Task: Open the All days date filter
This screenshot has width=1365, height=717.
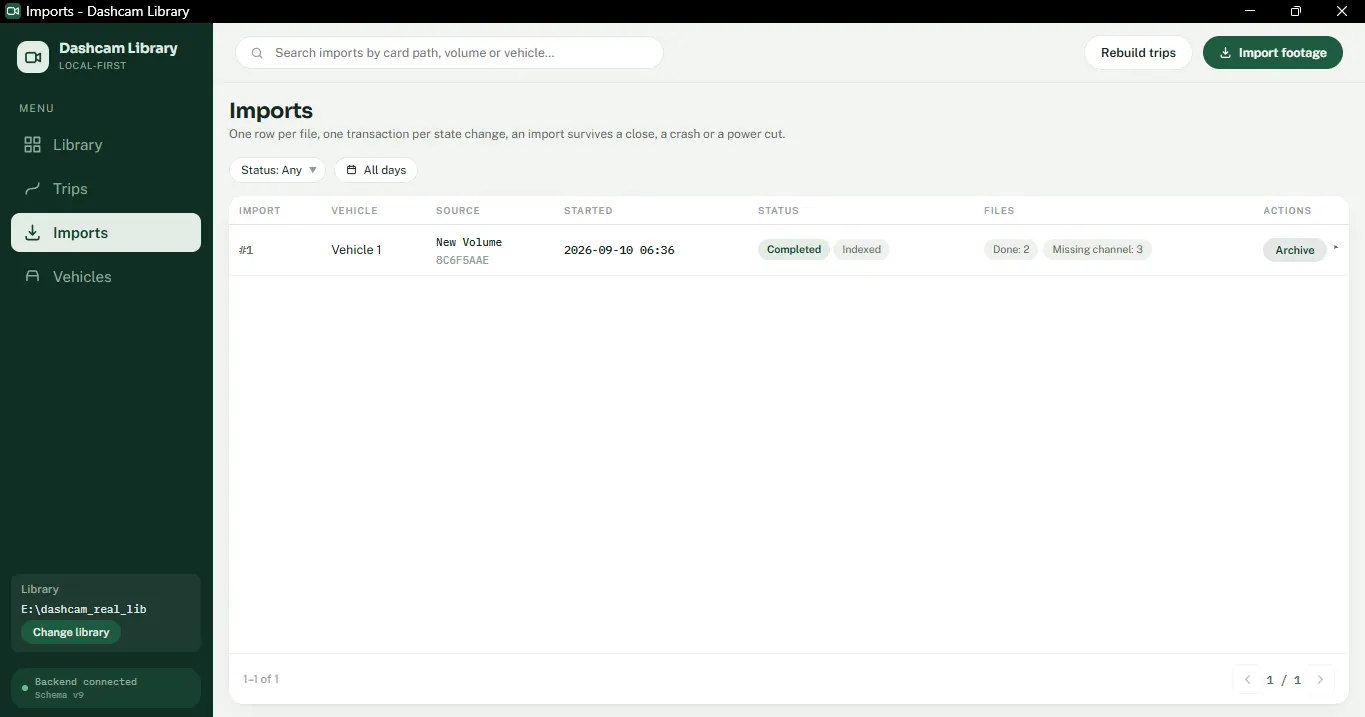Action: 375,170
